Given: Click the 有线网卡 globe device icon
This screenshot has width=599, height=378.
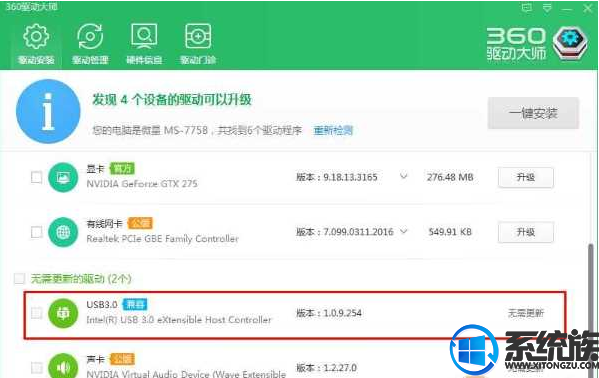Looking at the screenshot, I should (63, 232).
